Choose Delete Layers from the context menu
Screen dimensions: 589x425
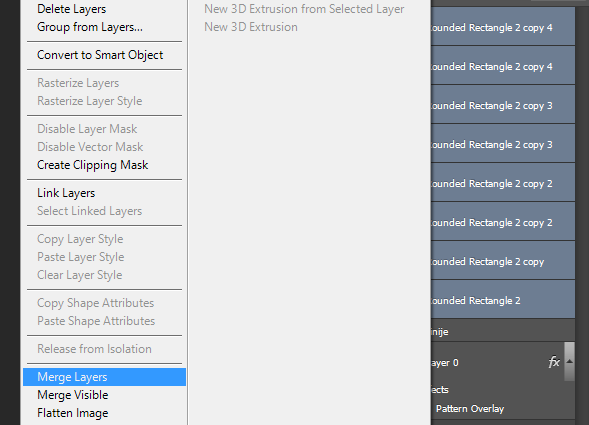[104, 9]
